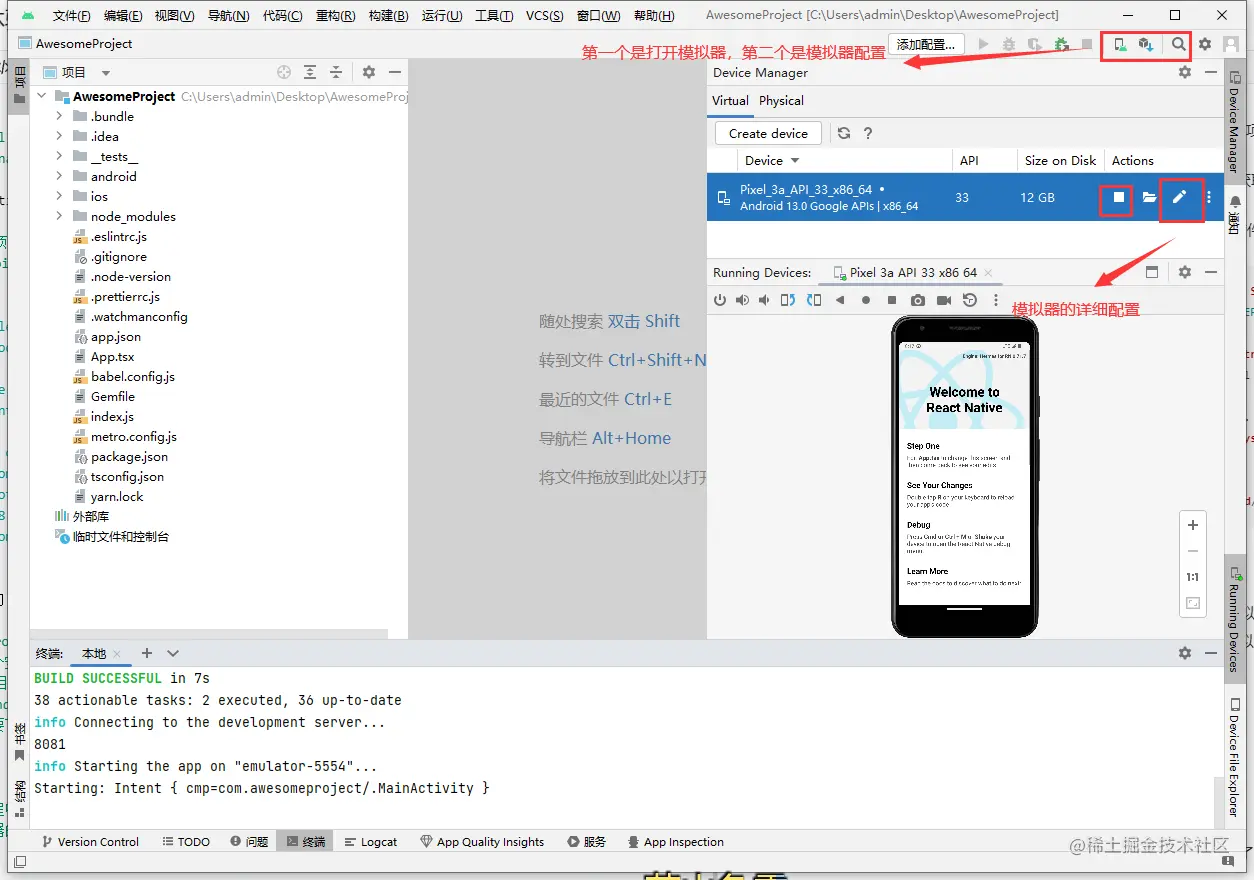The height and width of the screenshot is (880, 1254).
Task: Edit the Pixel_3a_API_33_x86_64 virtual device (pencil)
Action: point(1180,197)
